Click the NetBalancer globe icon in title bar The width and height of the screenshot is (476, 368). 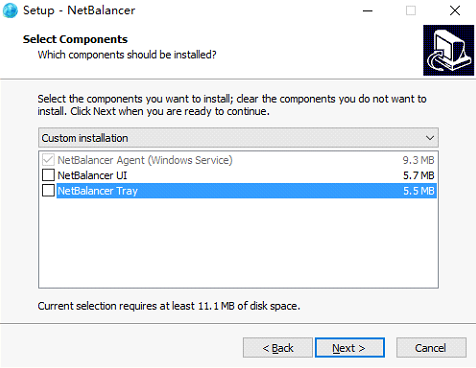10,10
